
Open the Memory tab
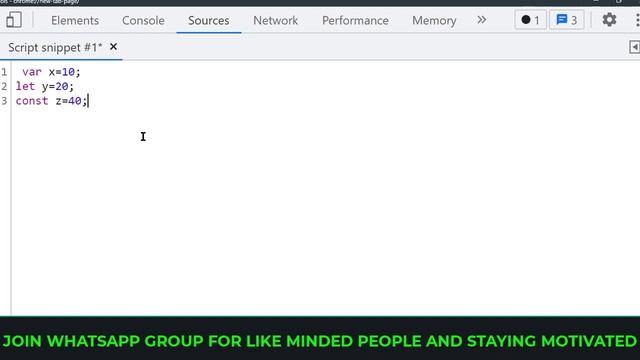(x=434, y=20)
